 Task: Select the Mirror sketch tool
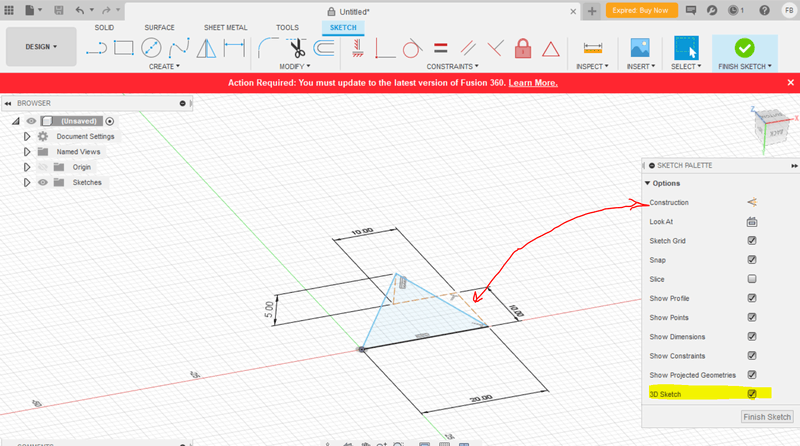coord(206,48)
